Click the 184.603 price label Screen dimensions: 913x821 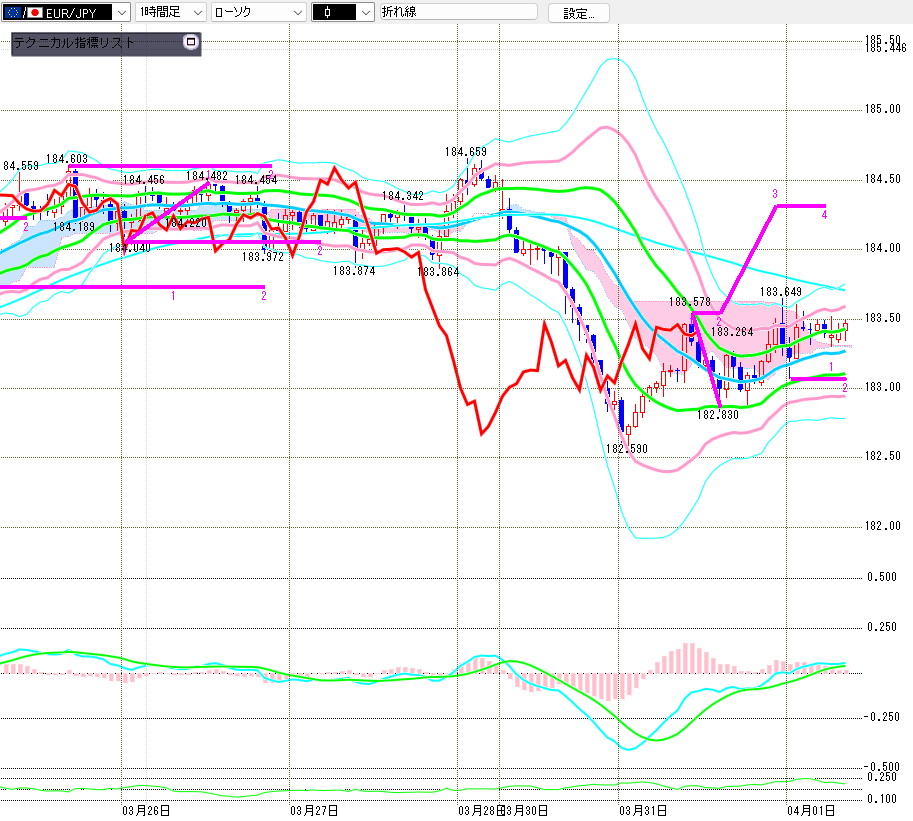pyautogui.click(x=66, y=158)
